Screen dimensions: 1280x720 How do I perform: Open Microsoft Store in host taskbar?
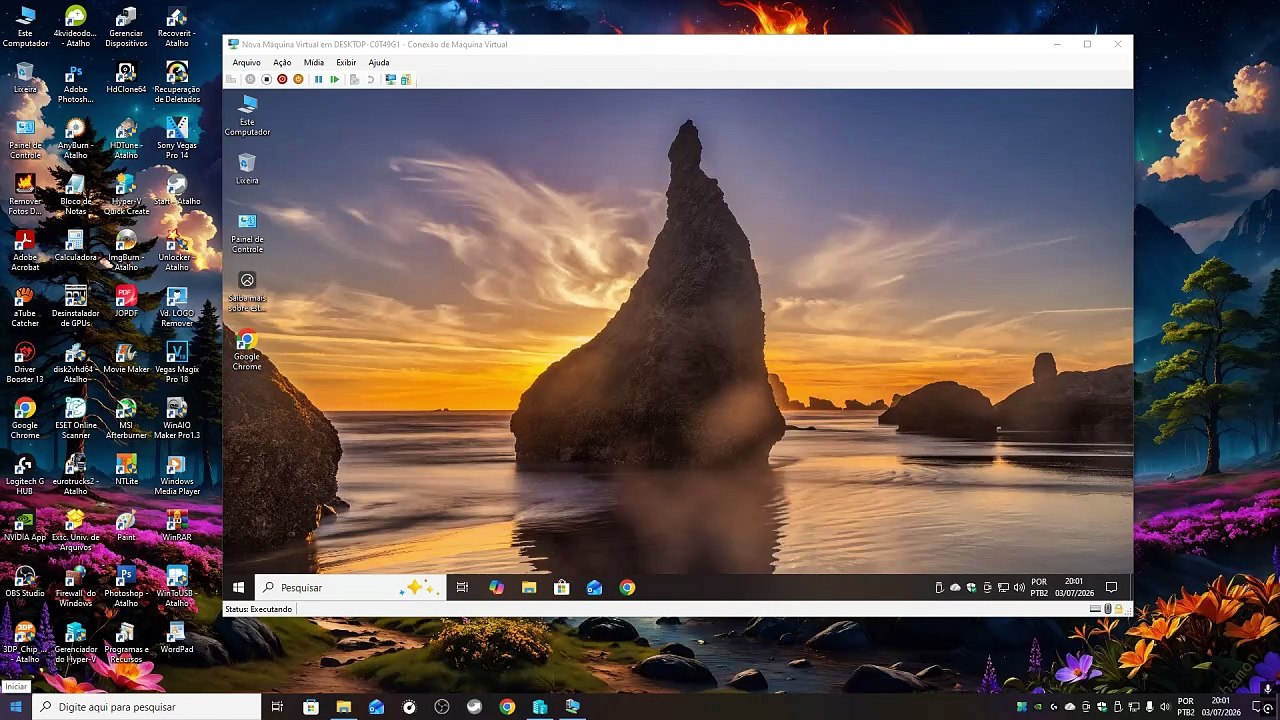[310, 707]
